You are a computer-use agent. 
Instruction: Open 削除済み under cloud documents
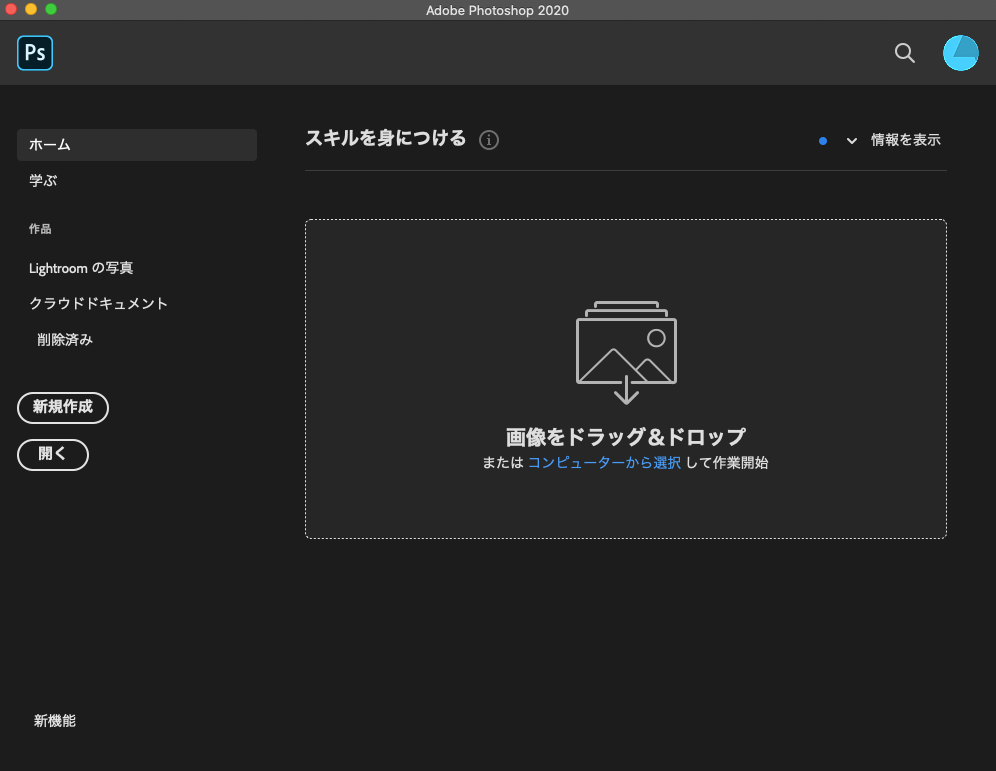(x=65, y=340)
